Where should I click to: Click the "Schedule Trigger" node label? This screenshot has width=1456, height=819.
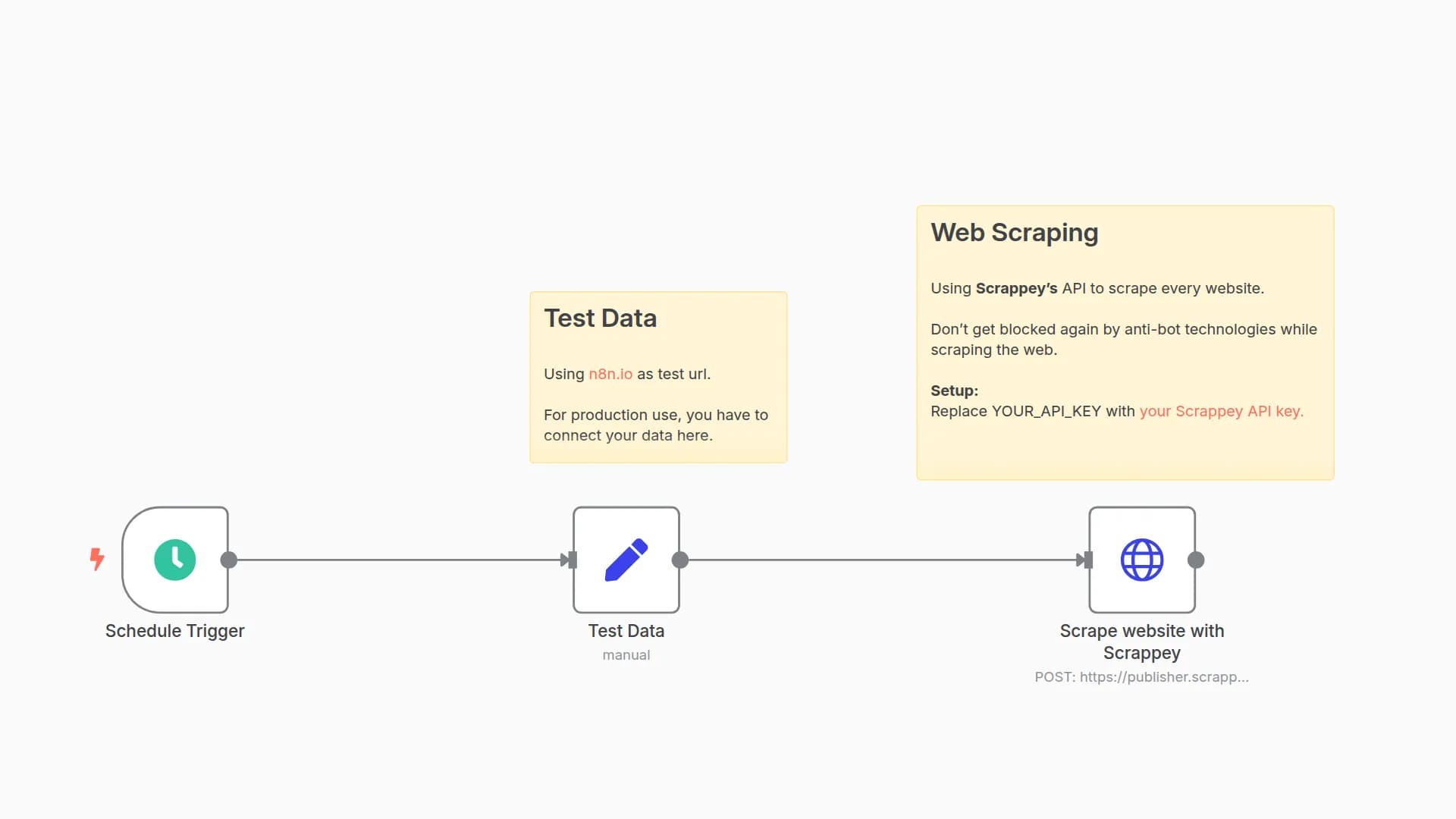[174, 631]
